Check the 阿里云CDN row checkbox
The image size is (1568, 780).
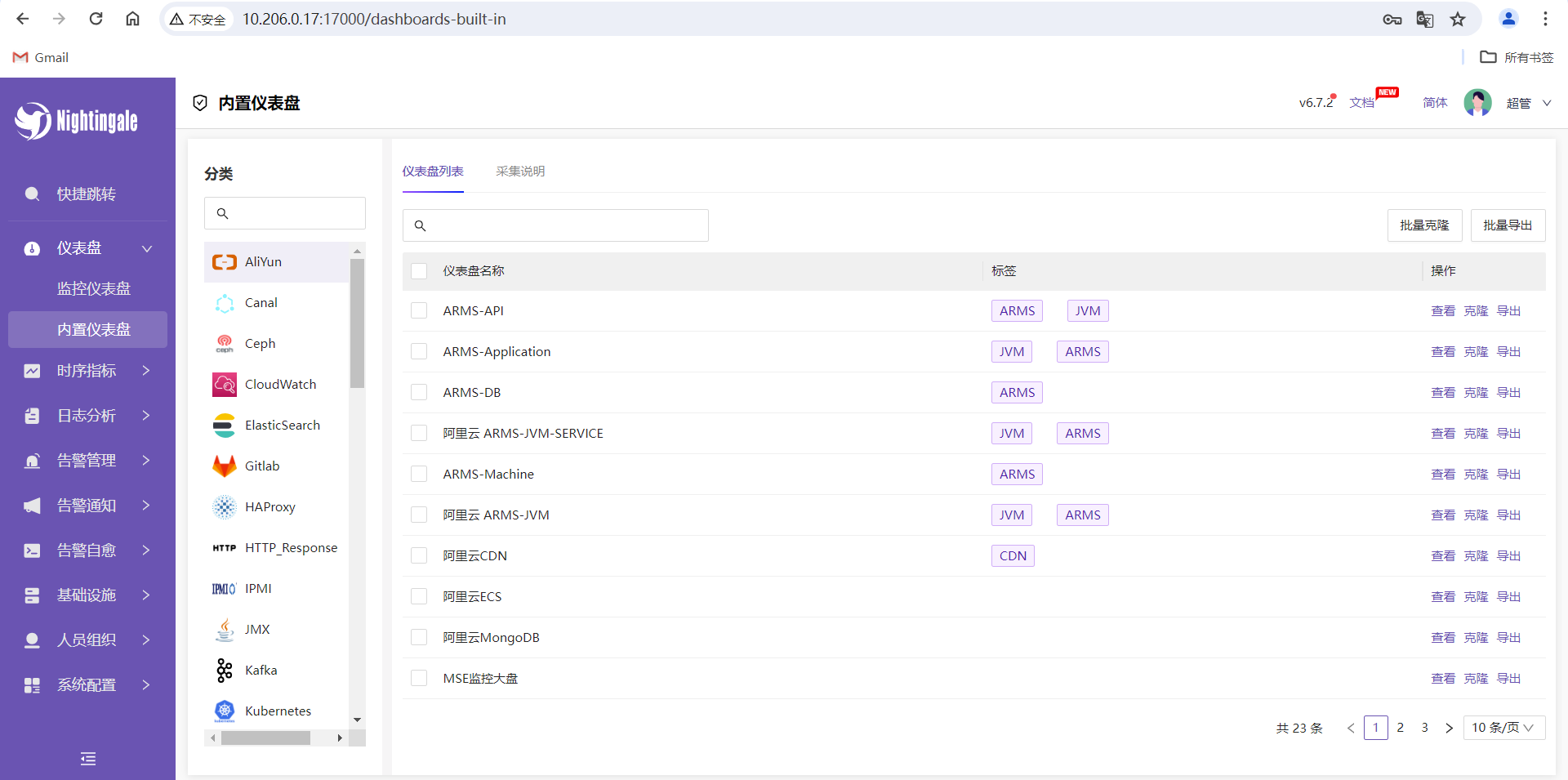pos(419,556)
